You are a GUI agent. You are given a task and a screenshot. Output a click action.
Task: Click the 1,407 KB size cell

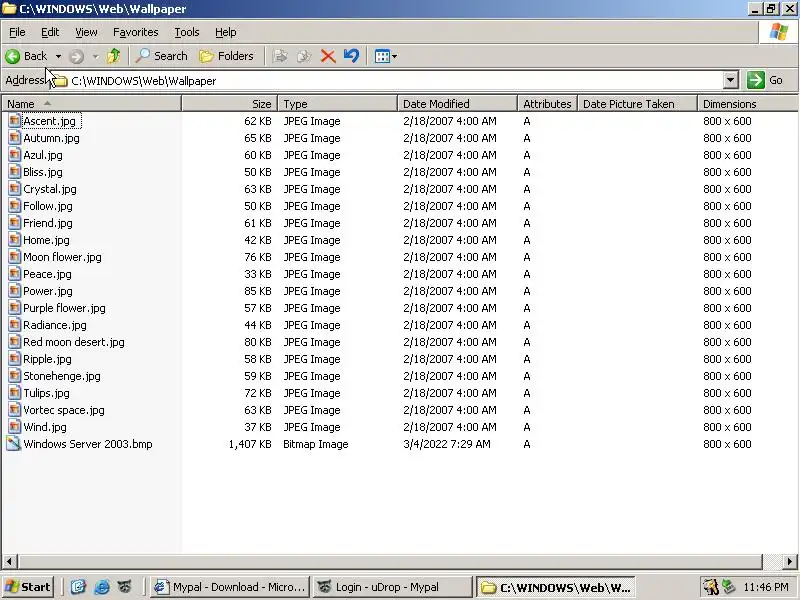[x=250, y=444]
